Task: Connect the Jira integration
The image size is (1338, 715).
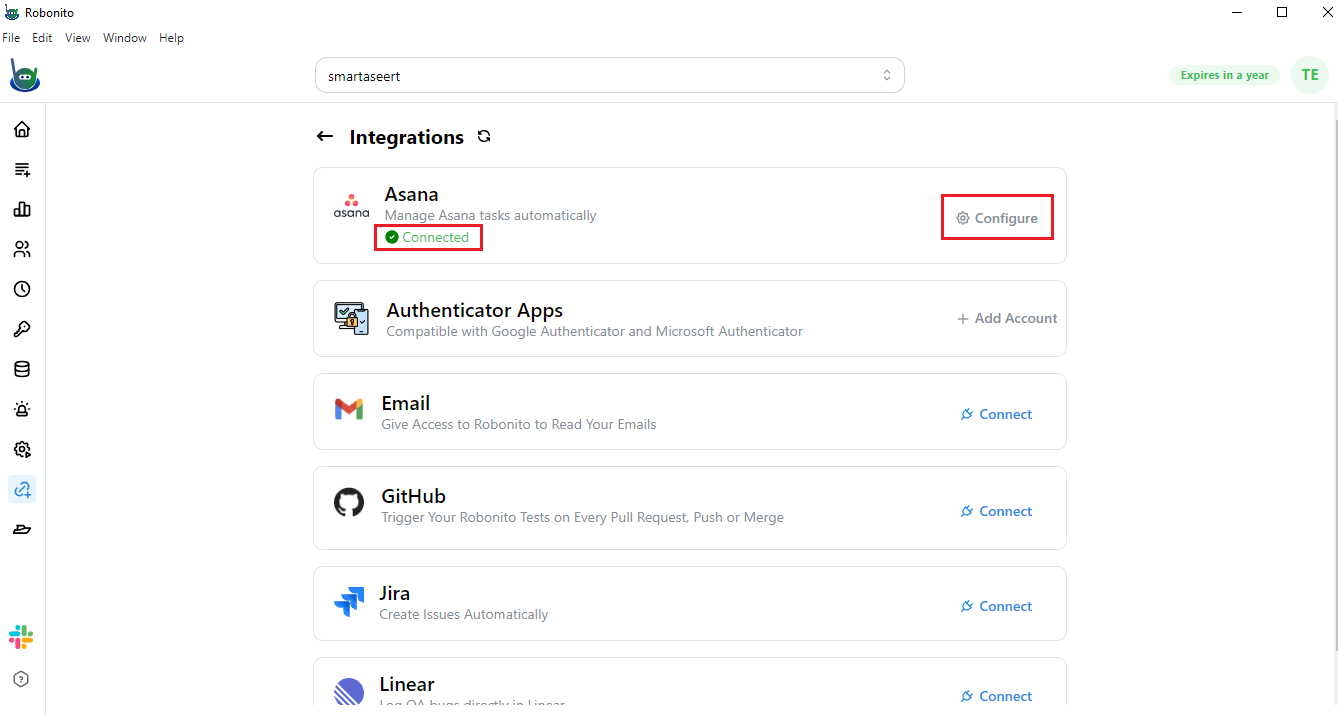Action: [996, 606]
